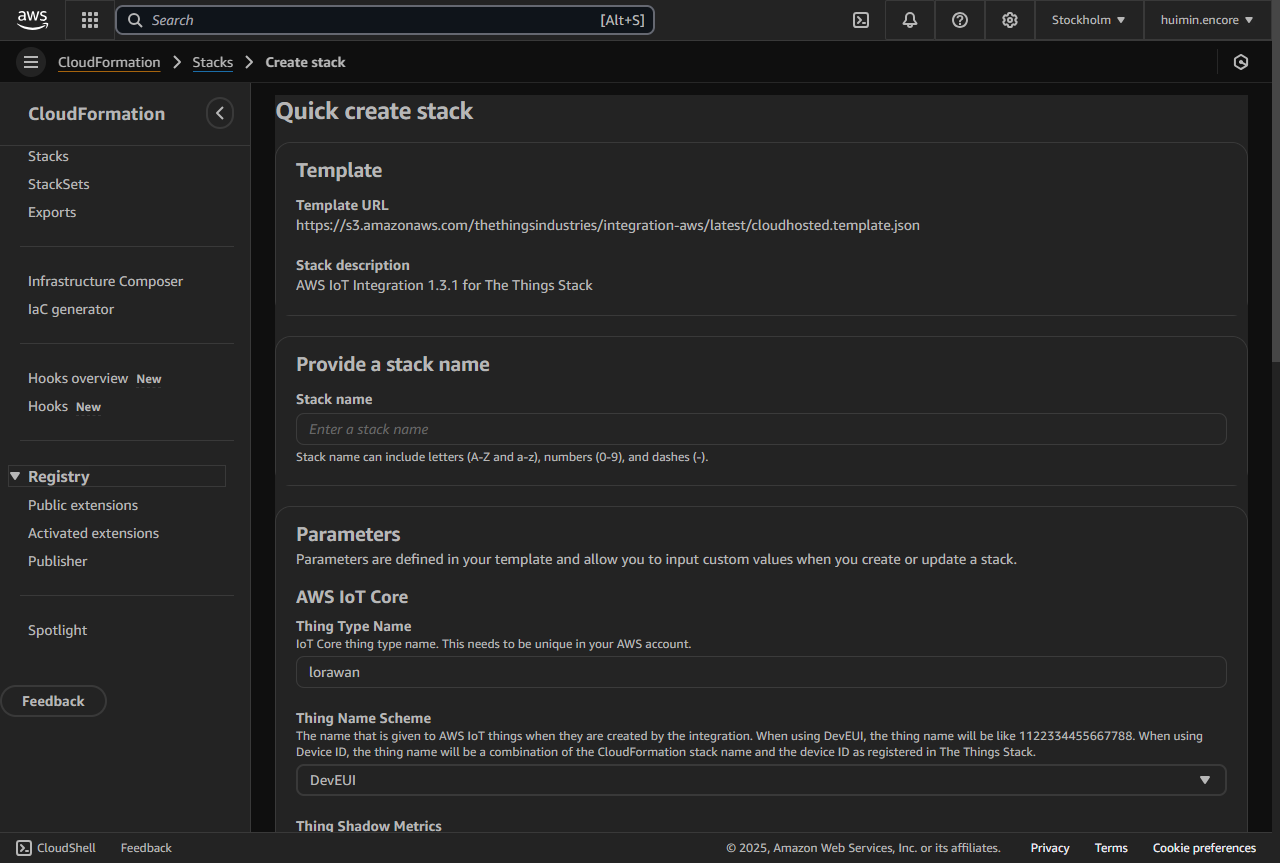Screen dimensions: 1280x863
Task: Click the Thing Type Name field with lorawan
Action: (761, 672)
